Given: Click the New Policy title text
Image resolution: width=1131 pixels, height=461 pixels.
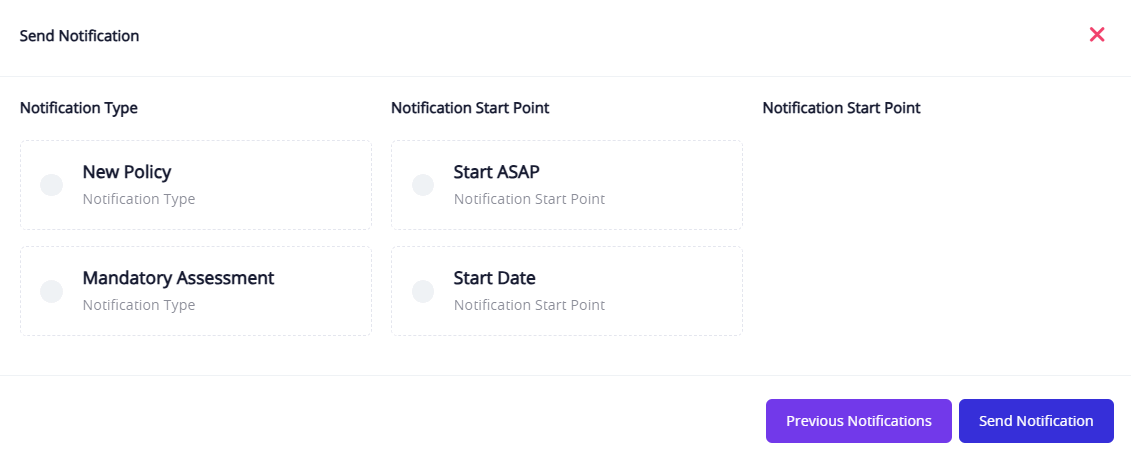Looking at the screenshot, I should tap(127, 172).
